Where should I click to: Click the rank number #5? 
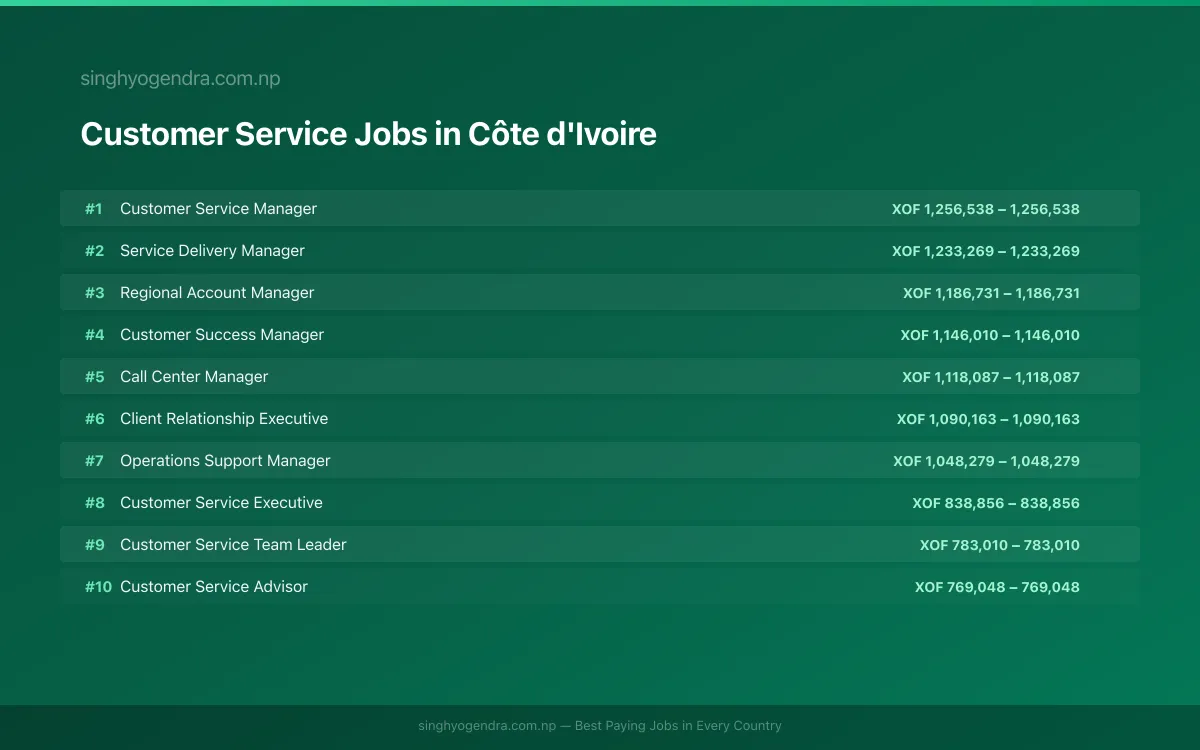[94, 377]
